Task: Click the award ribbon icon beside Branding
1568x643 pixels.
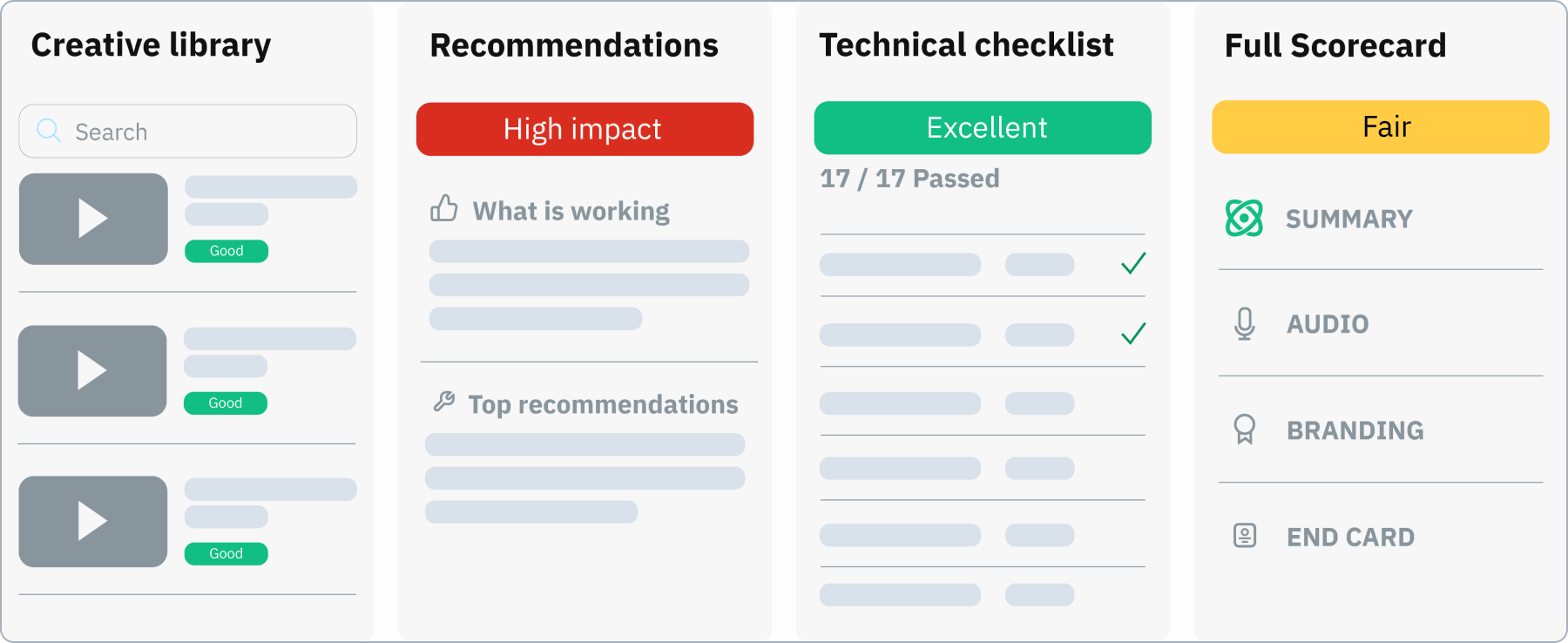Action: [x=1245, y=430]
